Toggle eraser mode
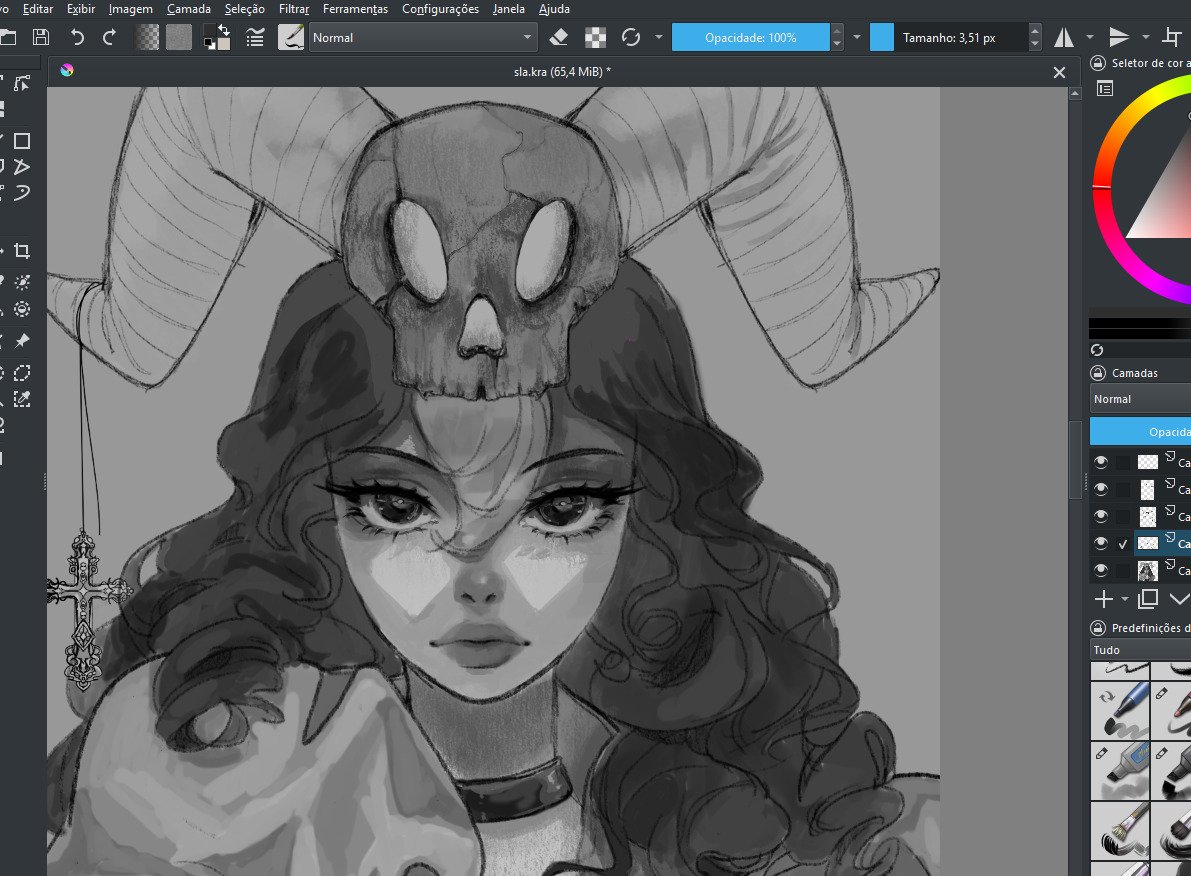Screen dimensions: 1191x876 pos(558,37)
